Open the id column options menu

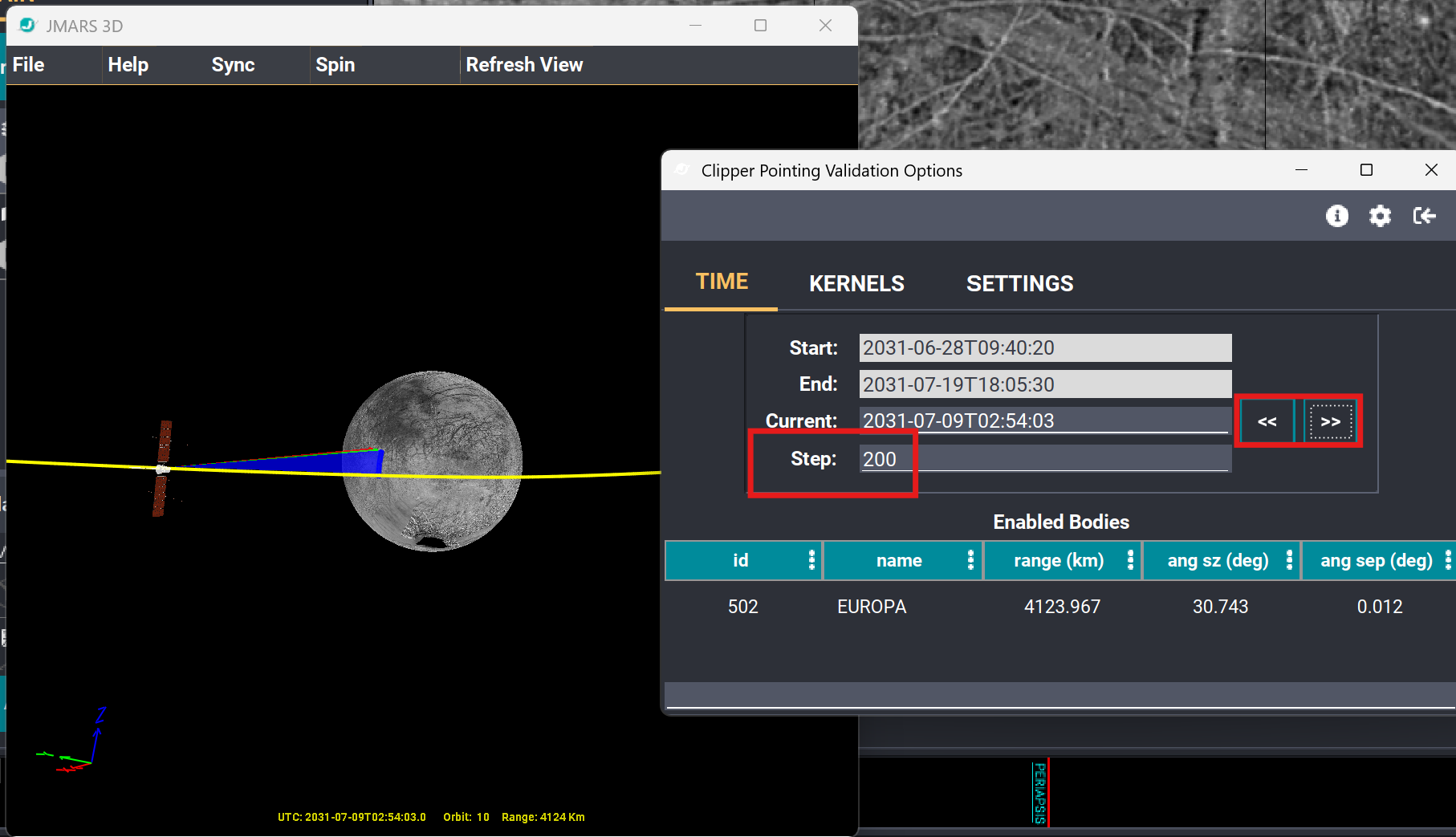click(x=811, y=560)
